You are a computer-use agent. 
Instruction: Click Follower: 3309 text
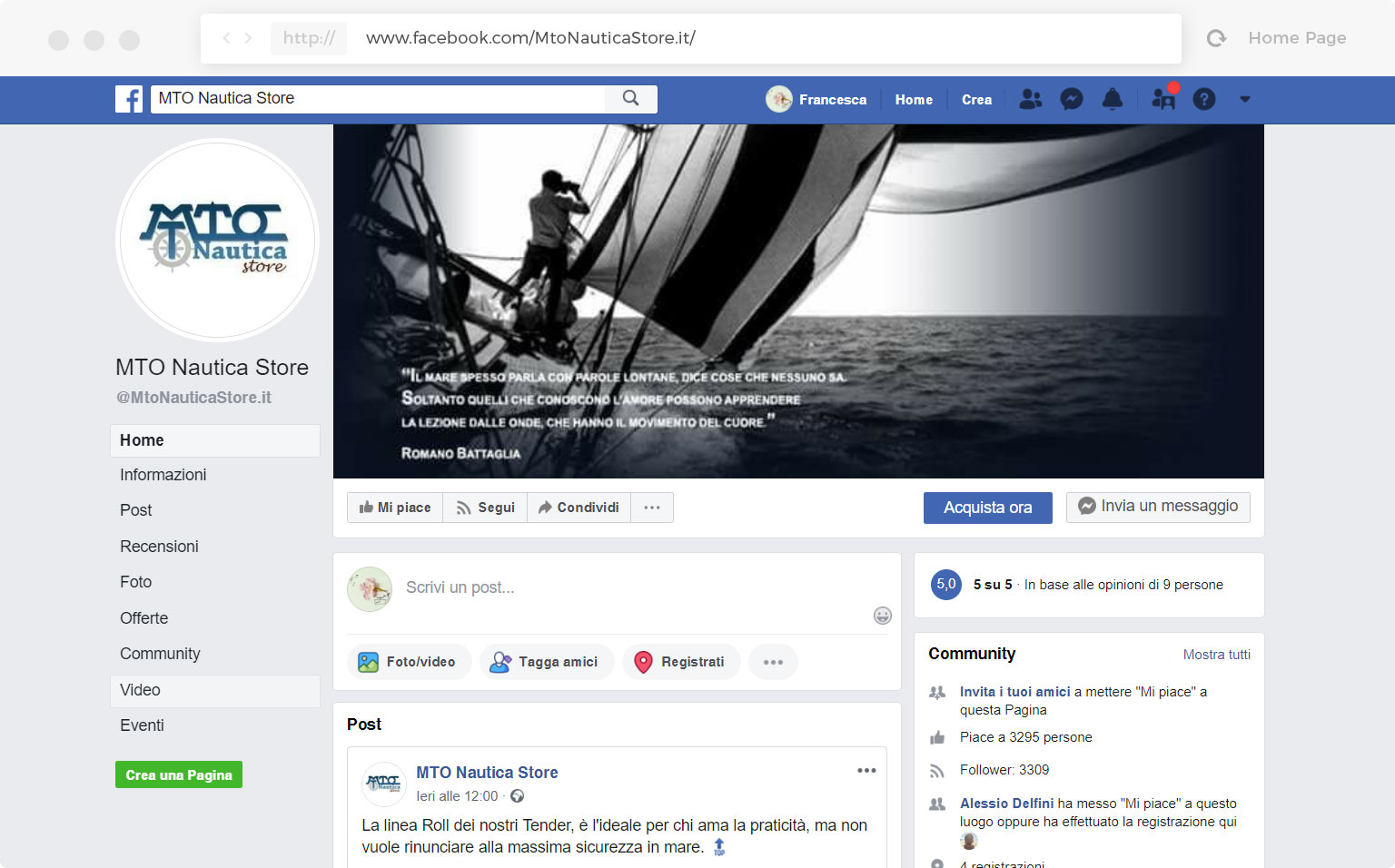click(x=1004, y=770)
